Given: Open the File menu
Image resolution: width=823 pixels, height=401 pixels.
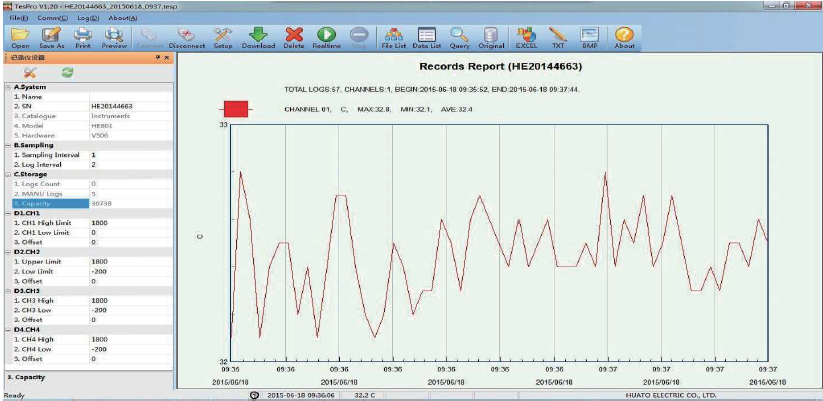Looking at the screenshot, I should (18, 18).
